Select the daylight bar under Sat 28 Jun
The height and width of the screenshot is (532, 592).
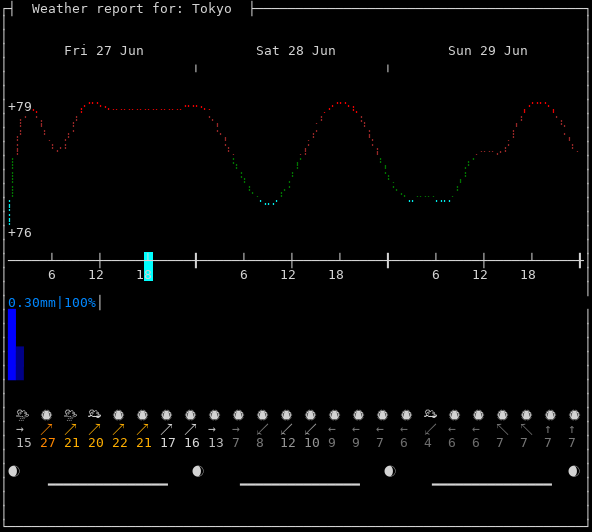click(x=300, y=484)
